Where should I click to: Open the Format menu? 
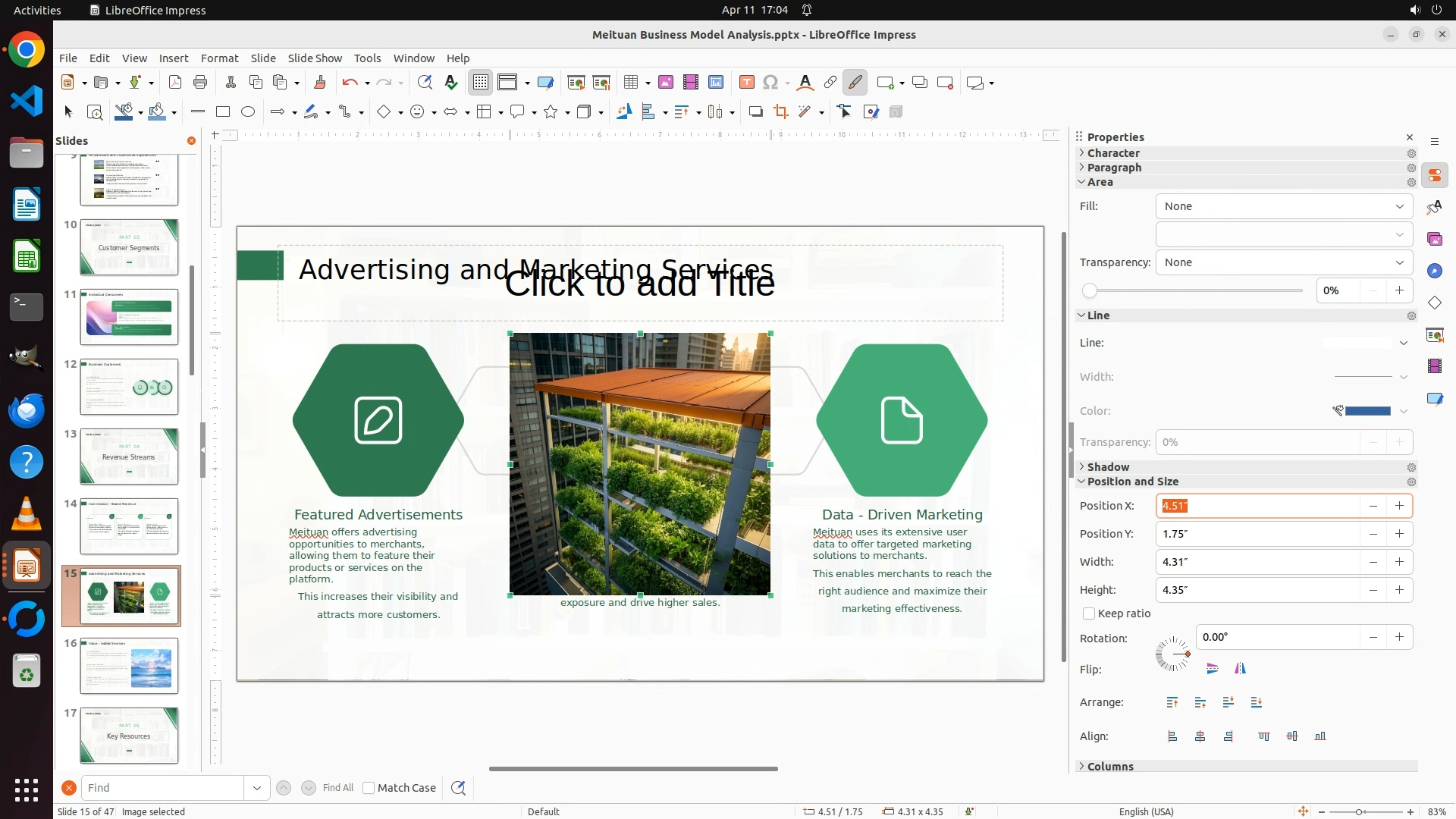(219, 58)
